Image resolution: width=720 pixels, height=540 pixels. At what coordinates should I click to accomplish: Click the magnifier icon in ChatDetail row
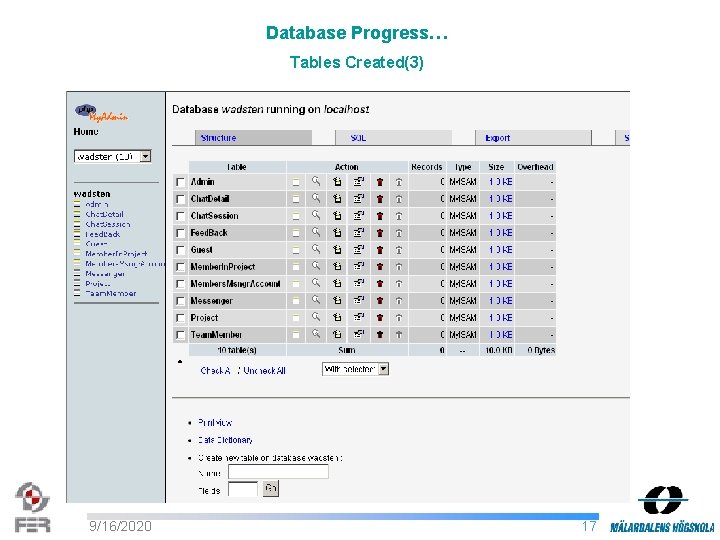coord(316,198)
